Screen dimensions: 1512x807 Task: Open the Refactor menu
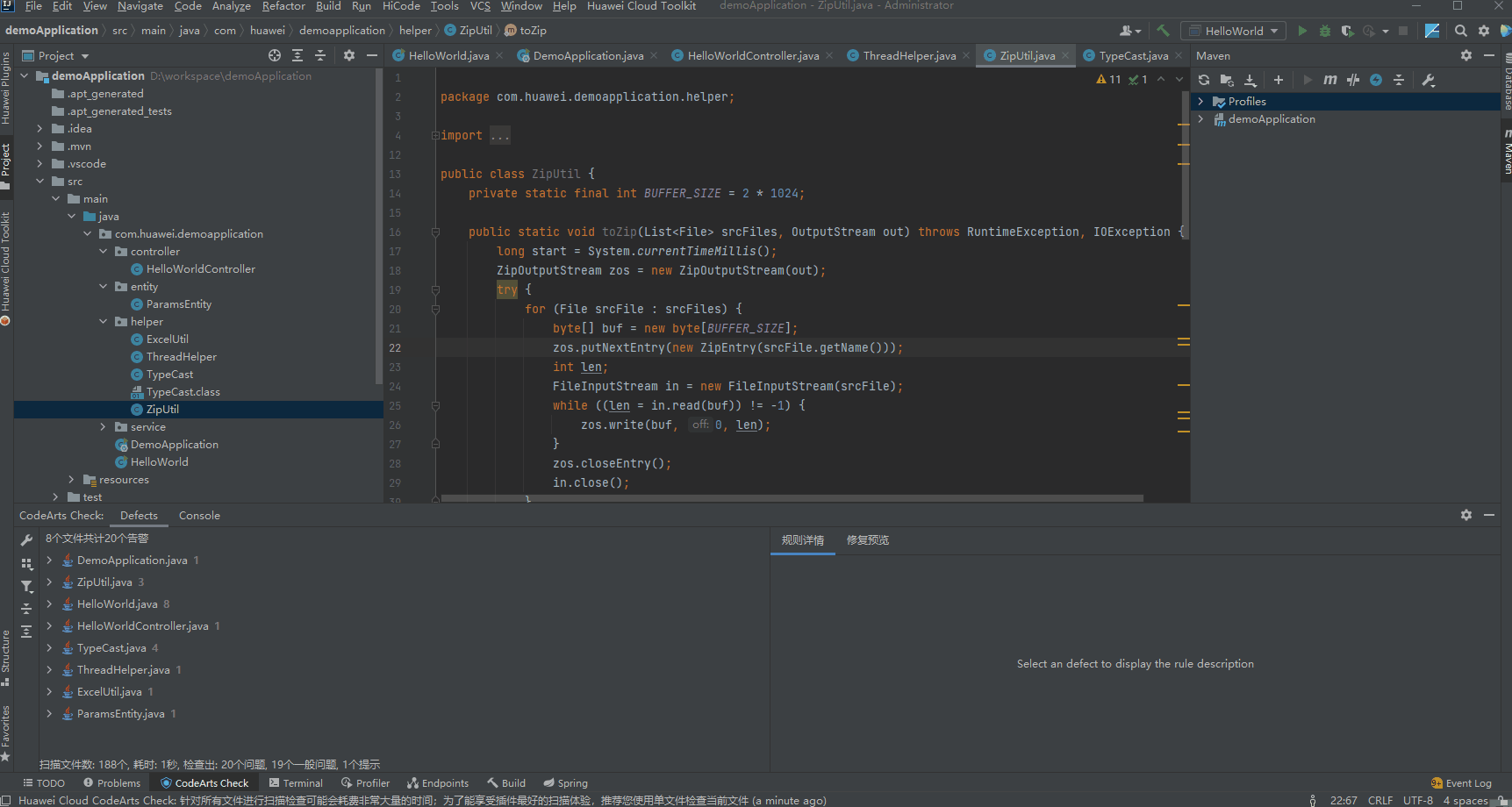click(283, 6)
